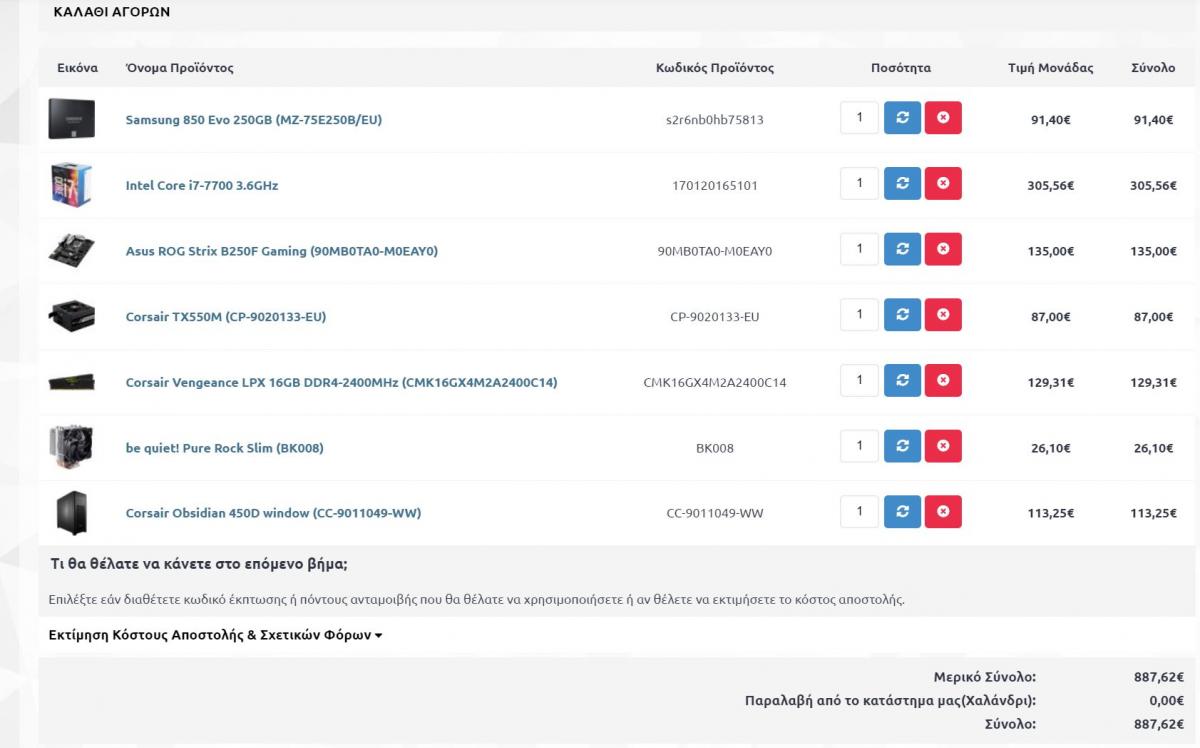1200x748 pixels.
Task: Open Intel Core i7-7700 3.6GHz product link
Action: [x=202, y=186]
